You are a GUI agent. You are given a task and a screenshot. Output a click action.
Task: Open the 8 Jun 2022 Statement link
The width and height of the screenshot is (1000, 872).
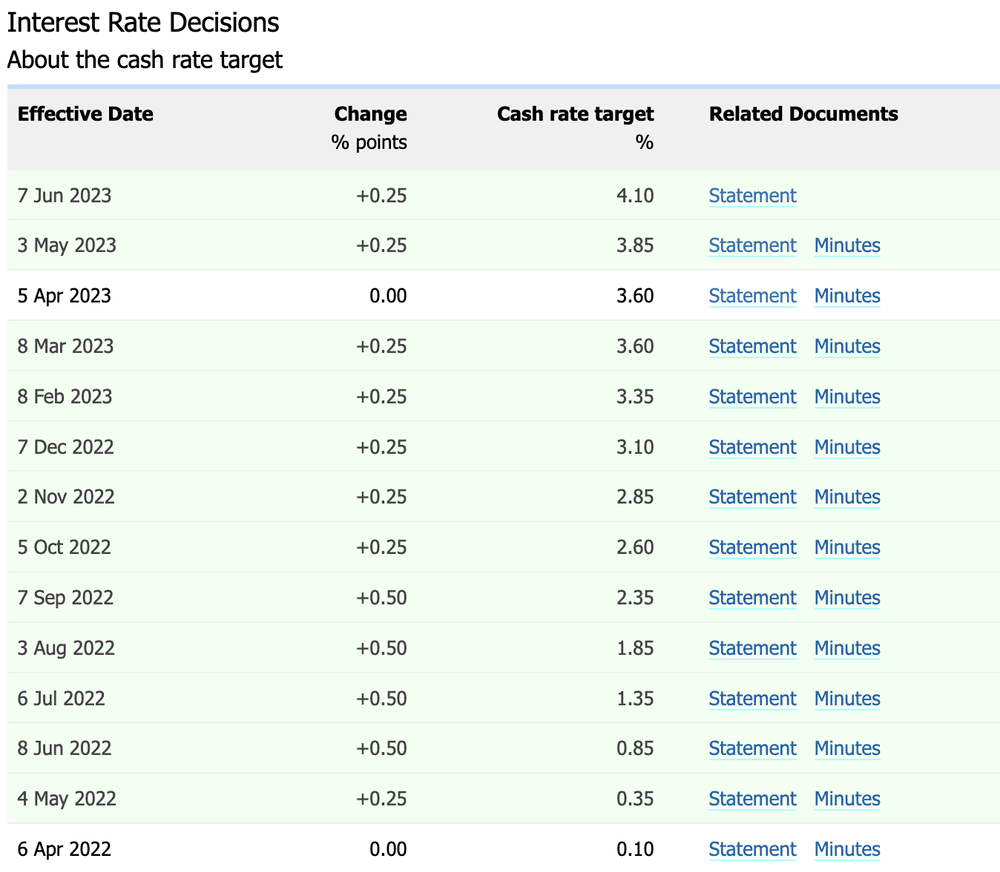753,748
